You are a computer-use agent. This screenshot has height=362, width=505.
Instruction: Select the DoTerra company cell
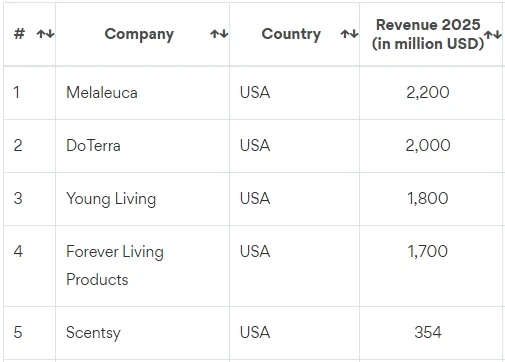coord(143,146)
